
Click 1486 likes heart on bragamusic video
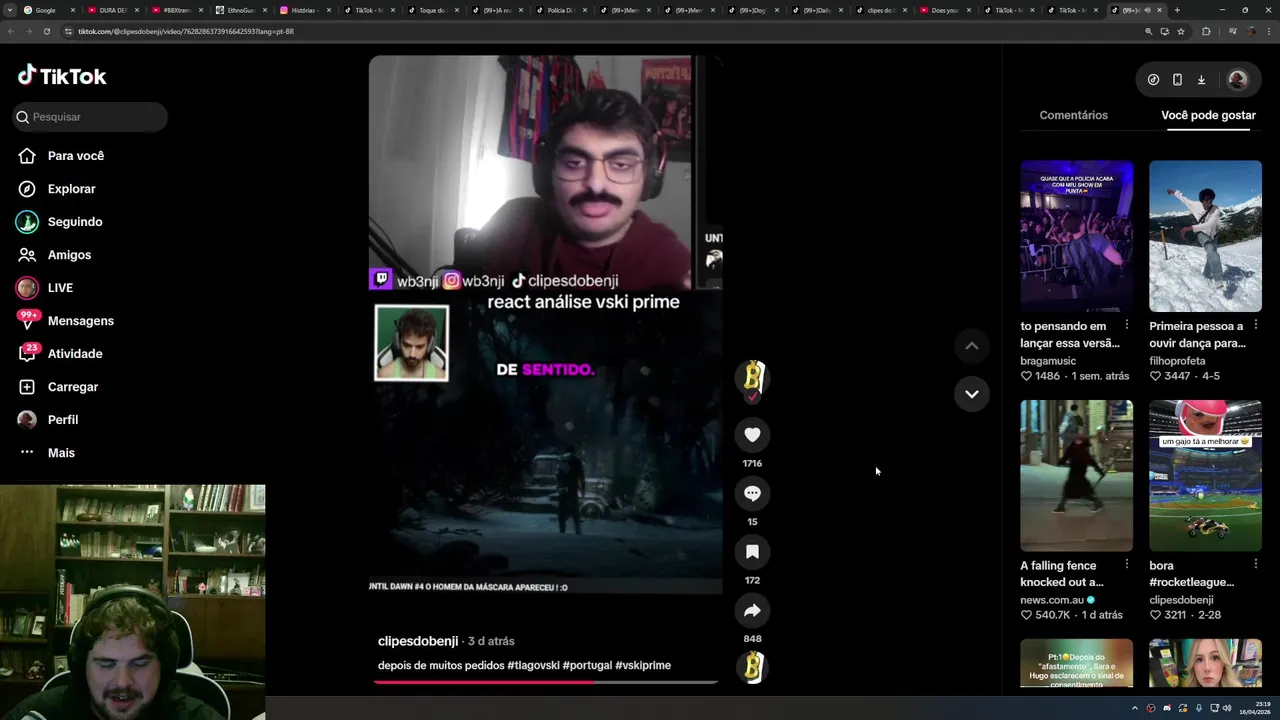1026,376
